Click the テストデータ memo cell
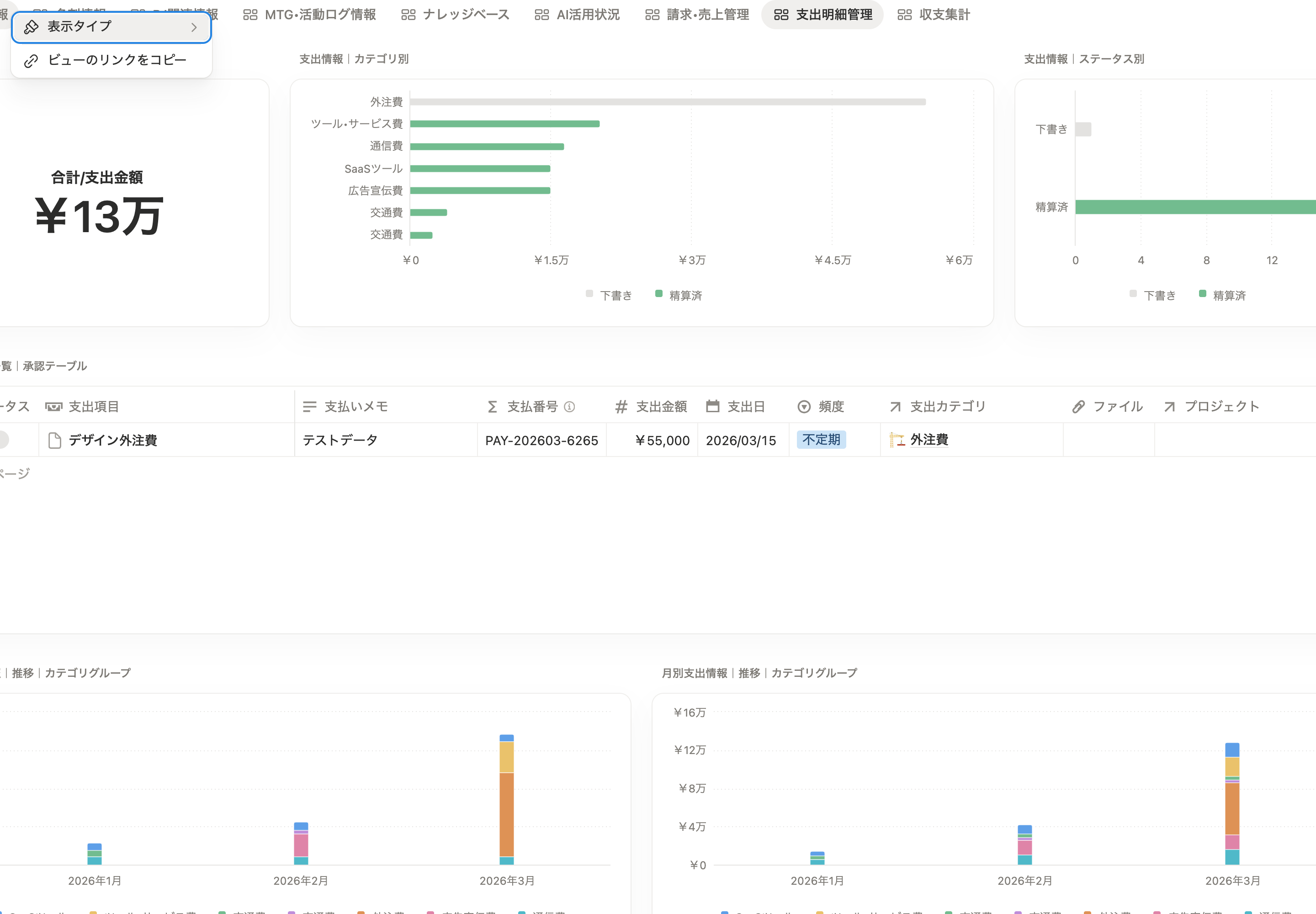This screenshot has height=914, width=1316. pos(387,440)
